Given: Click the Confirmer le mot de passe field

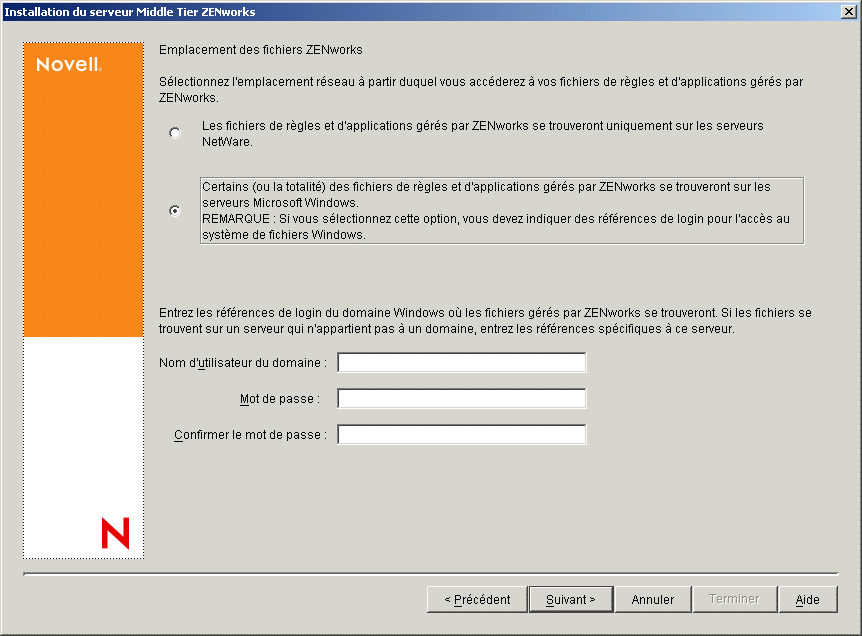Looking at the screenshot, I should point(461,434).
